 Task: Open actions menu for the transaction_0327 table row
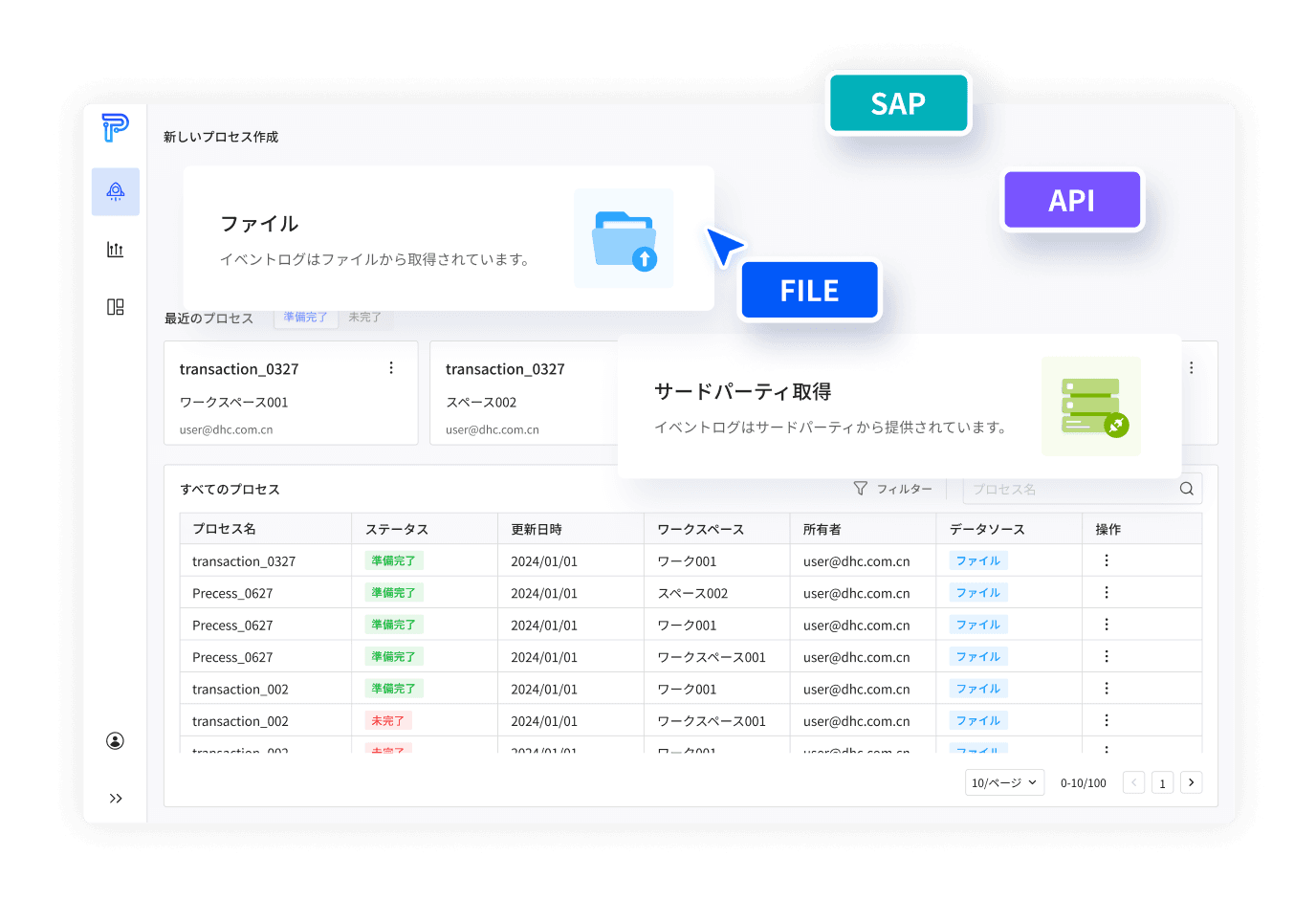tap(1107, 560)
